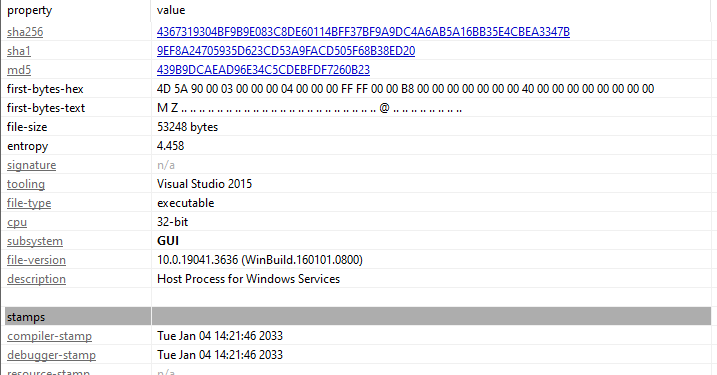Click the debugger-stamp property label
717x375 pixels.
51,355
